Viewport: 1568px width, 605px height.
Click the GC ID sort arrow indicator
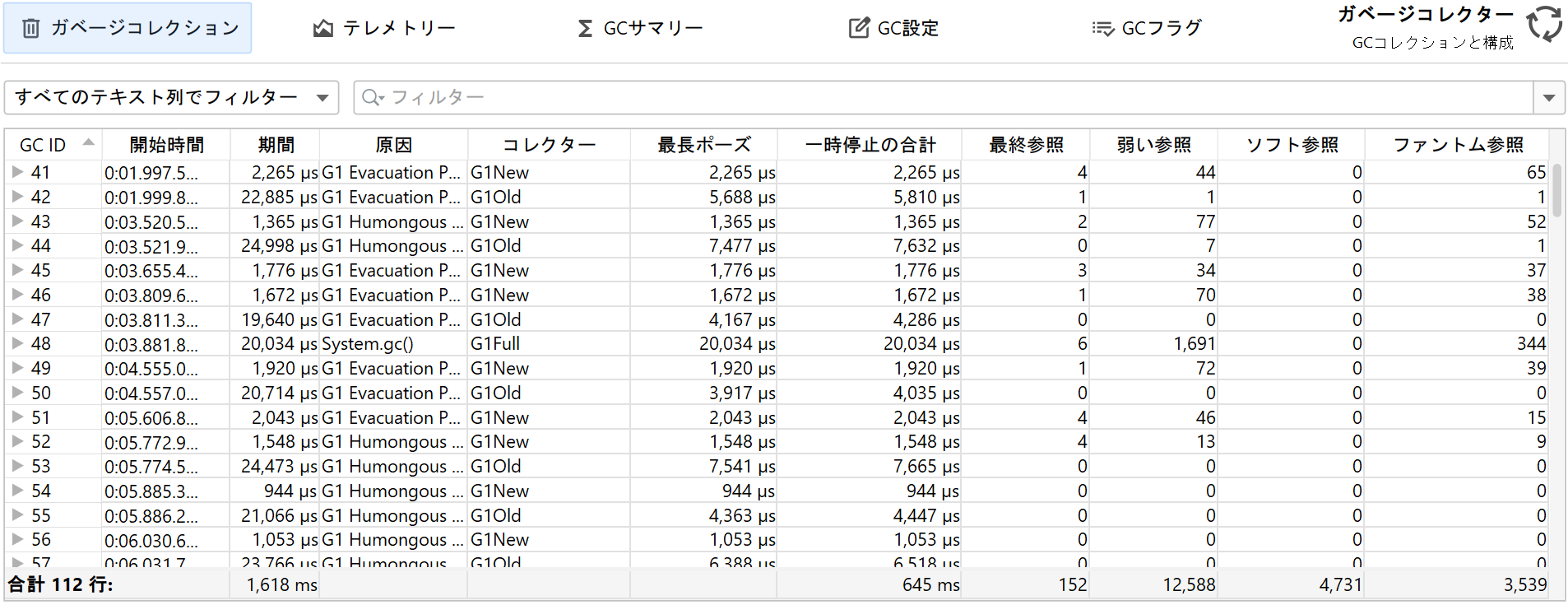(x=89, y=143)
